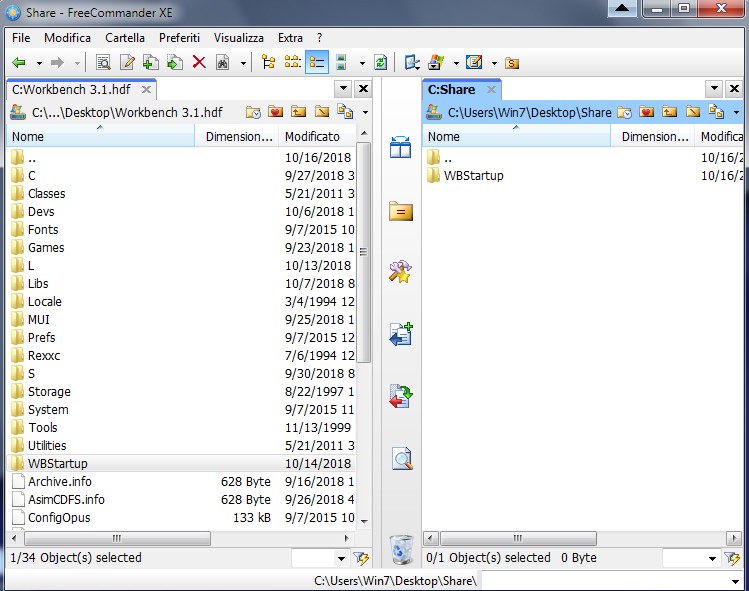
Task: Toggle the left panel filter funnel icon
Action: coord(361,558)
